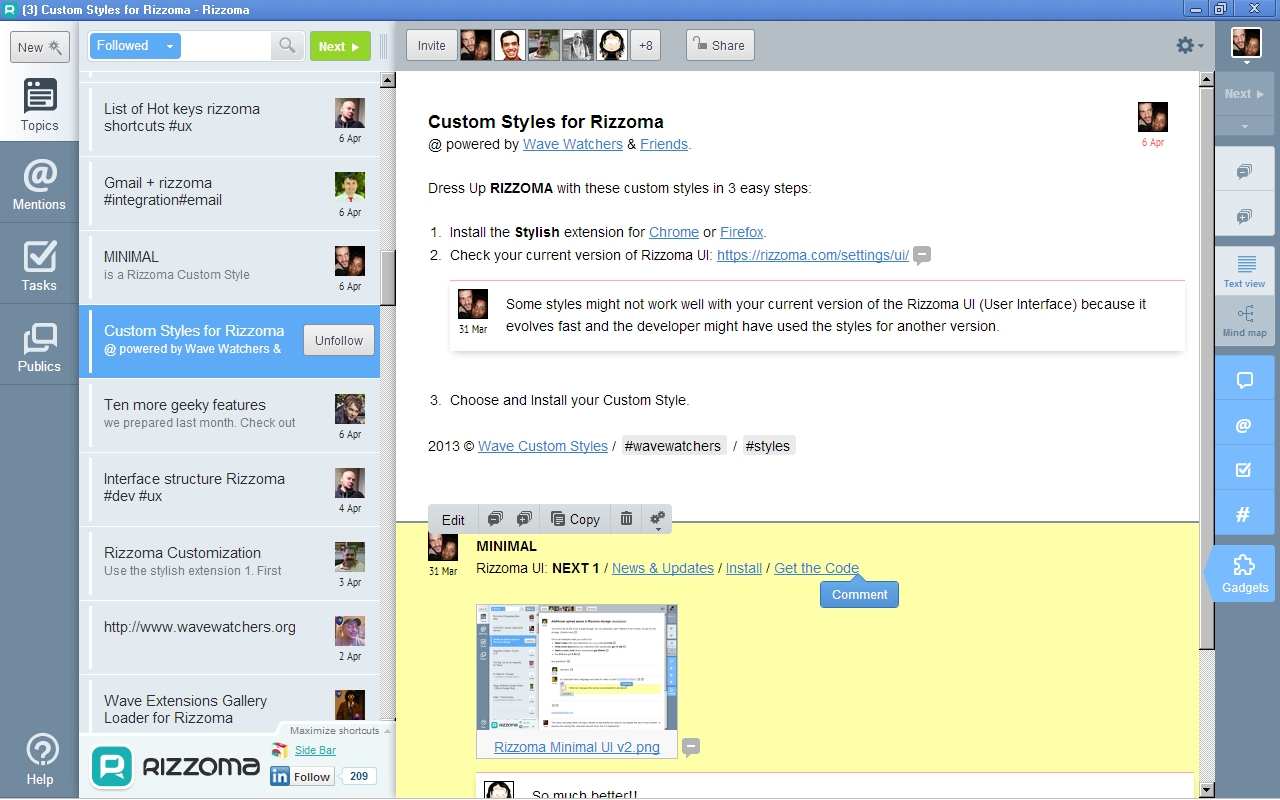
Task: Open the Side Bar link
Action: (x=315, y=750)
